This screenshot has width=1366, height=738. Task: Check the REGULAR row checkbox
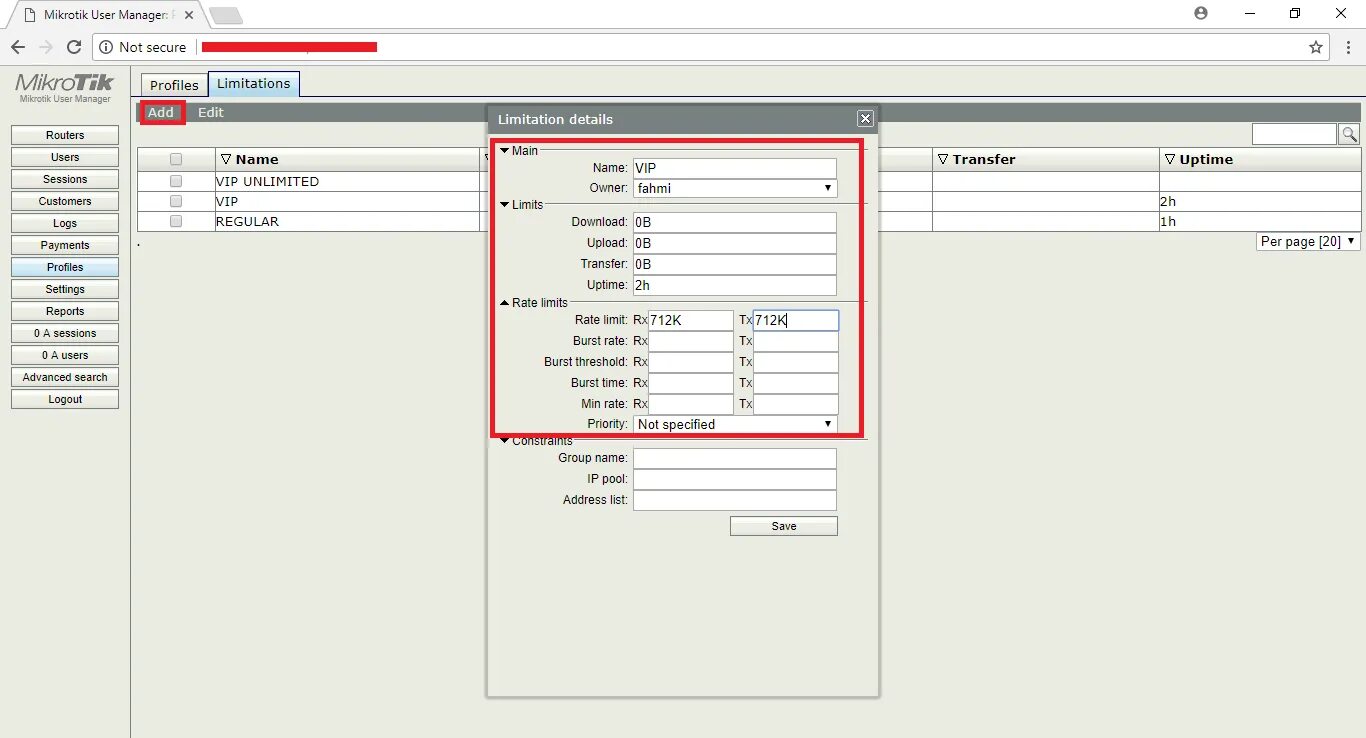coord(176,221)
